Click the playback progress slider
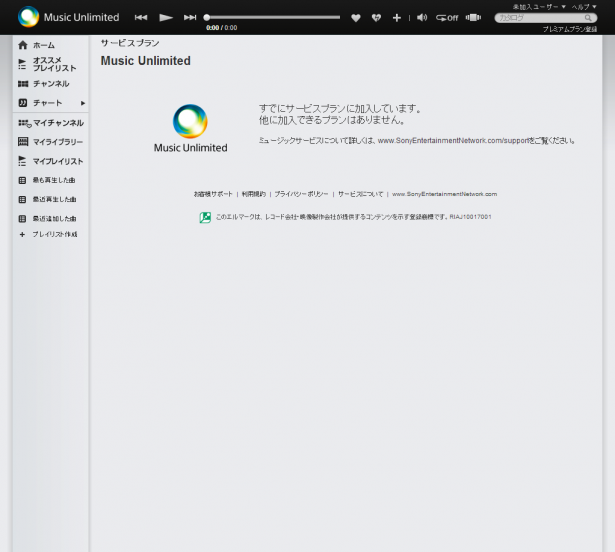 click(x=272, y=17)
